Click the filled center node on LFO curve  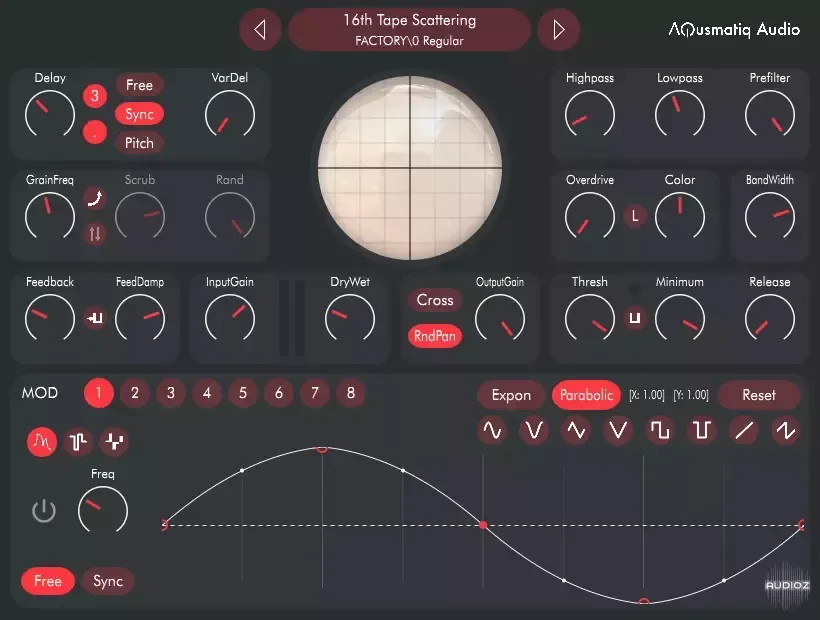click(483, 525)
